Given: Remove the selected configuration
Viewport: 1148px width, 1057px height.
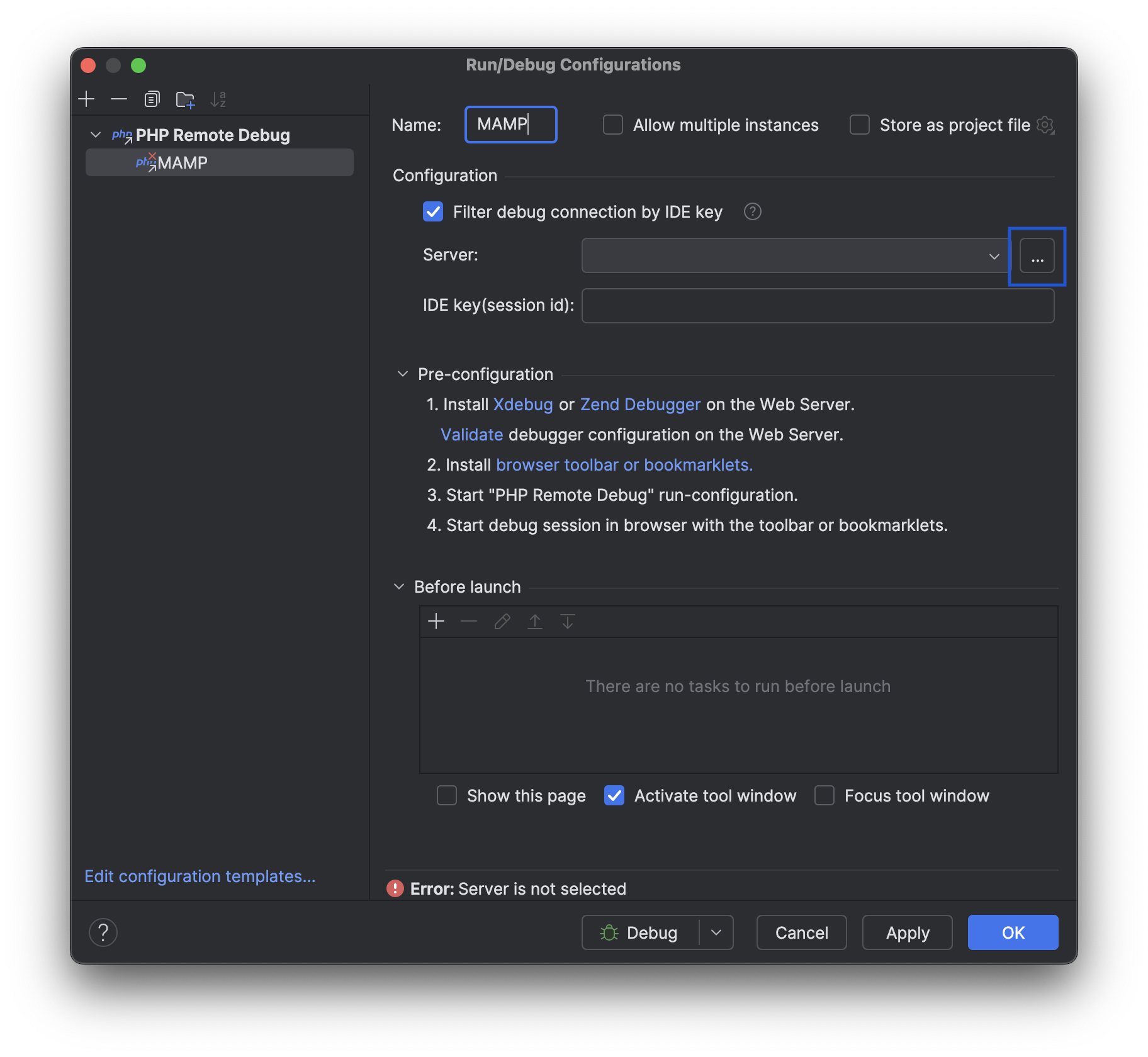Looking at the screenshot, I should coord(119,99).
